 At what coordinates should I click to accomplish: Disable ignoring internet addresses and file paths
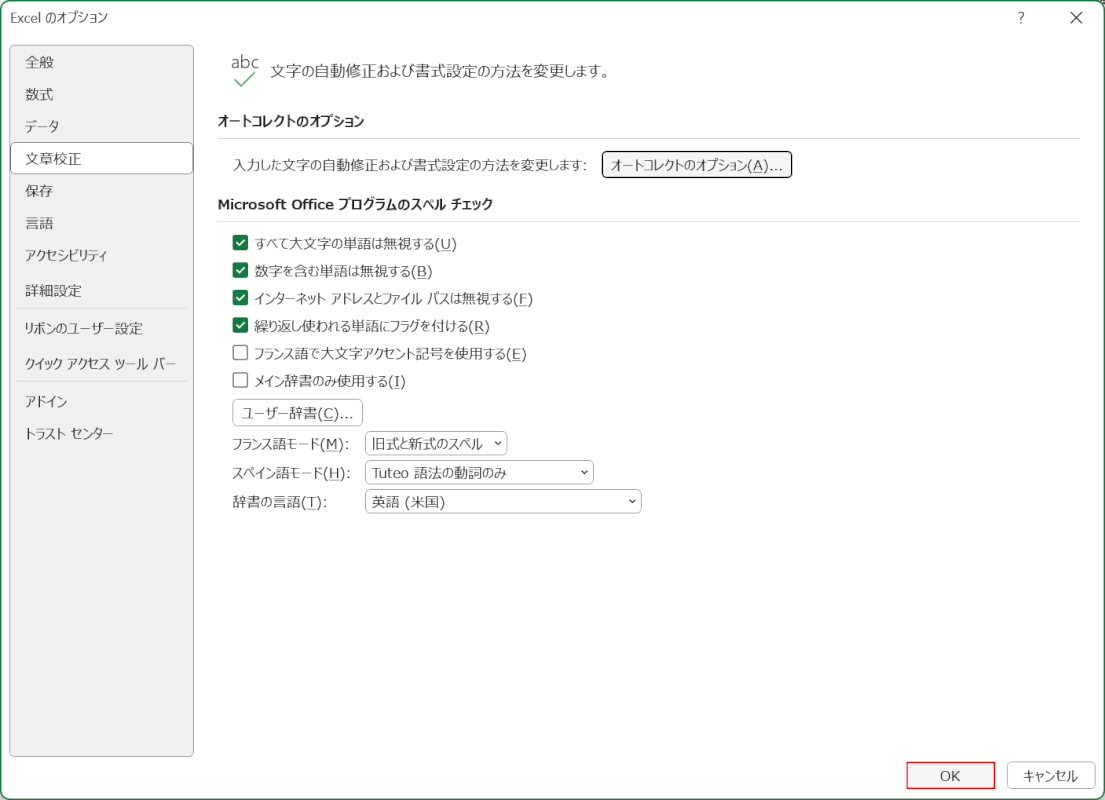240,298
